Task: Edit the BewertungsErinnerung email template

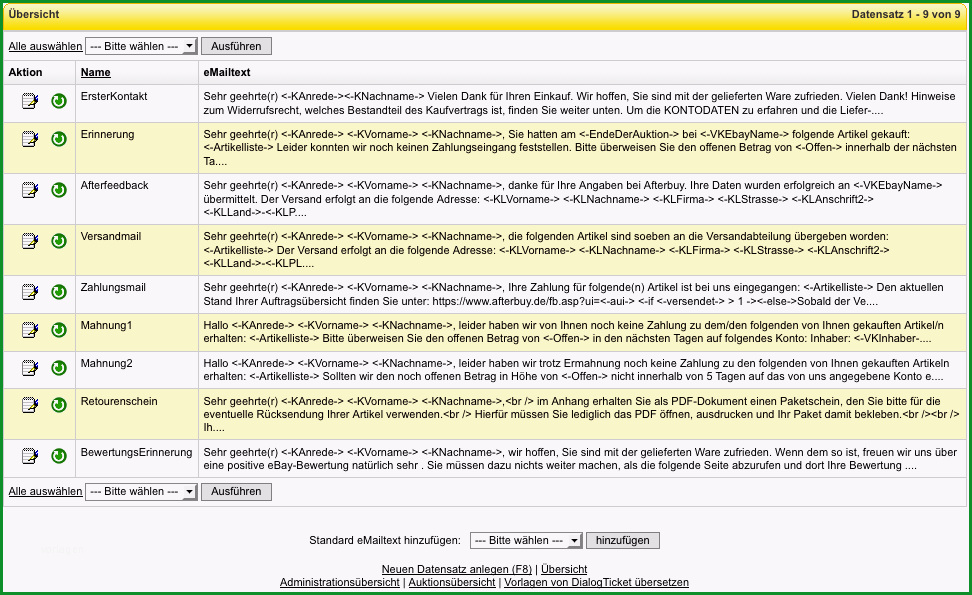Action: pyautogui.click(x=30, y=456)
